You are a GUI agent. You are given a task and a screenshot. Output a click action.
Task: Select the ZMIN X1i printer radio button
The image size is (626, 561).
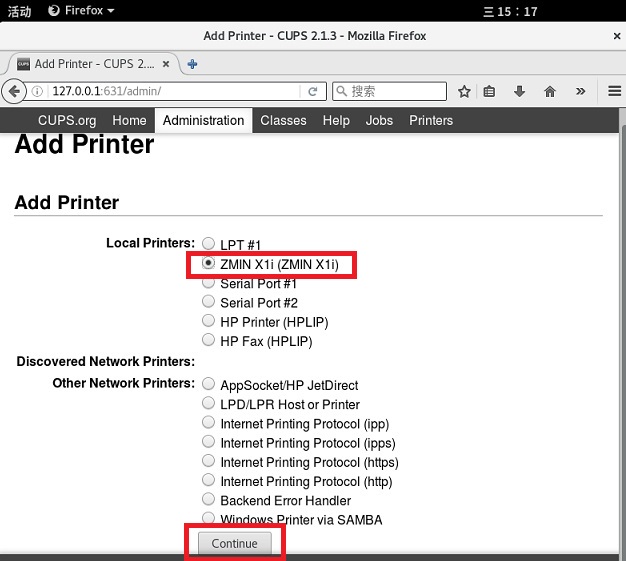click(208, 263)
